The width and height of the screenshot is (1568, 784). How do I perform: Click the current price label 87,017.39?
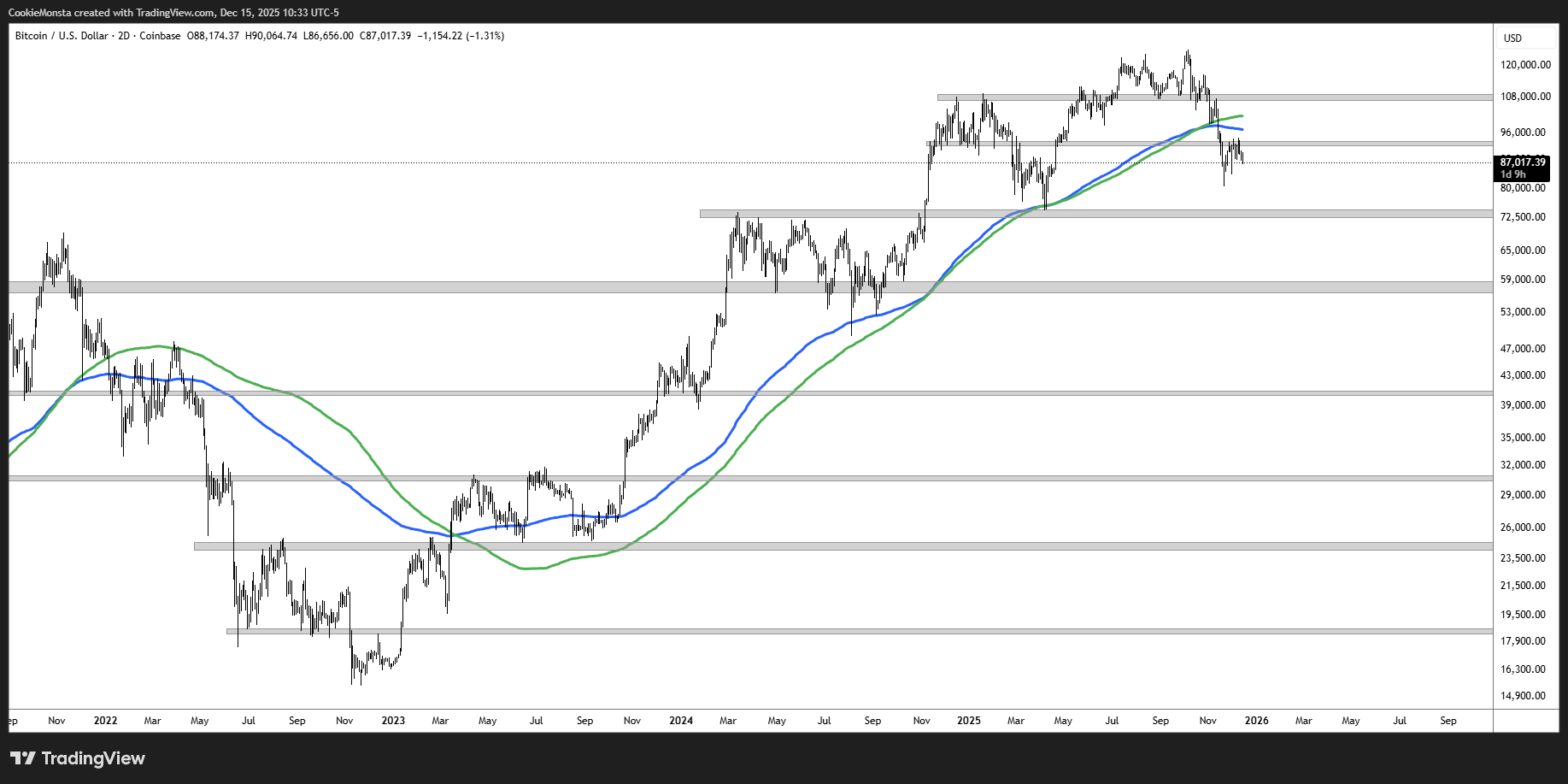click(1523, 162)
